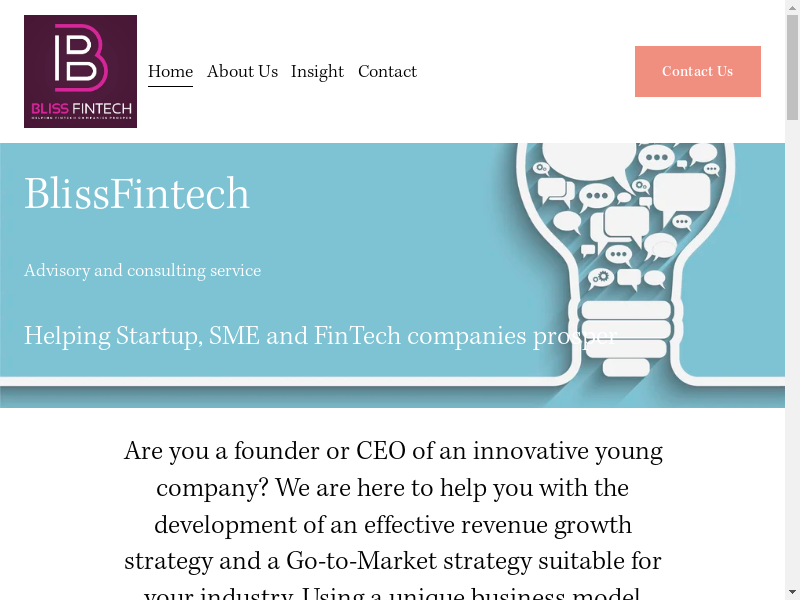Image resolution: width=800 pixels, height=600 pixels.
Task: Click the three-dot bubble above the bulb's base
Action: (x=618, y=254)
